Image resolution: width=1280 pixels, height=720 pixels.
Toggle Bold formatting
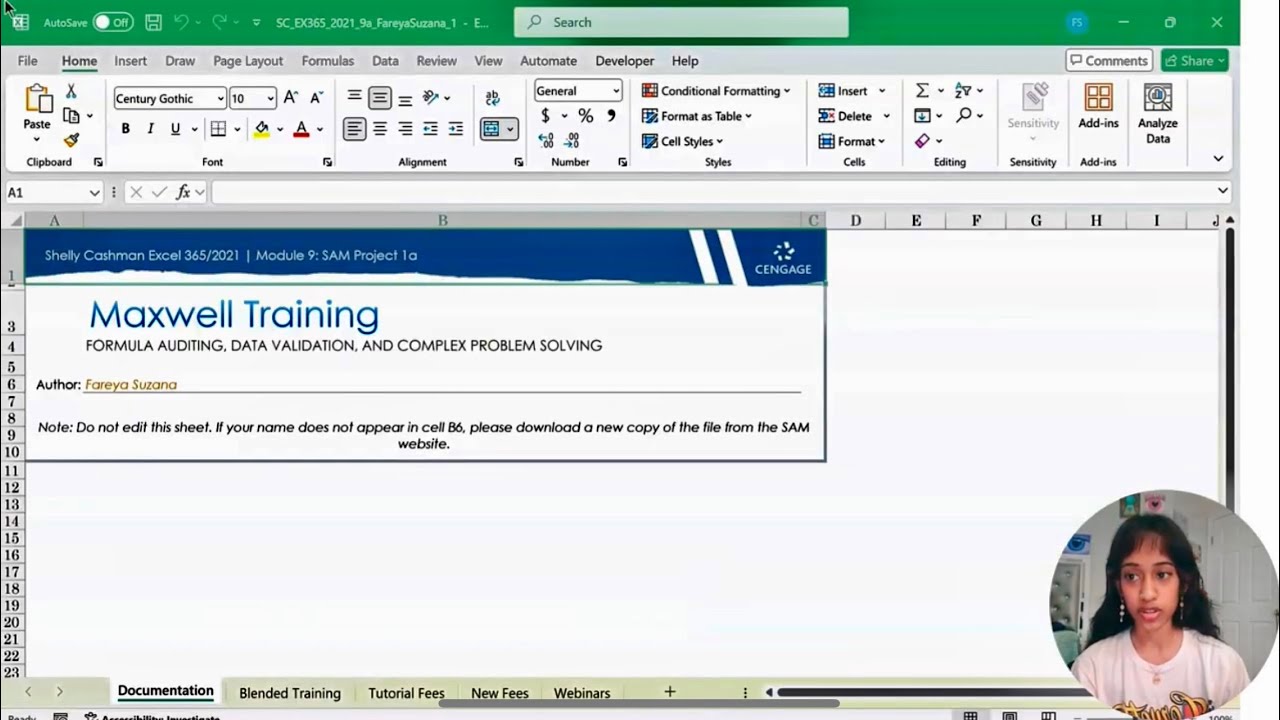click(x=125, y=129)
